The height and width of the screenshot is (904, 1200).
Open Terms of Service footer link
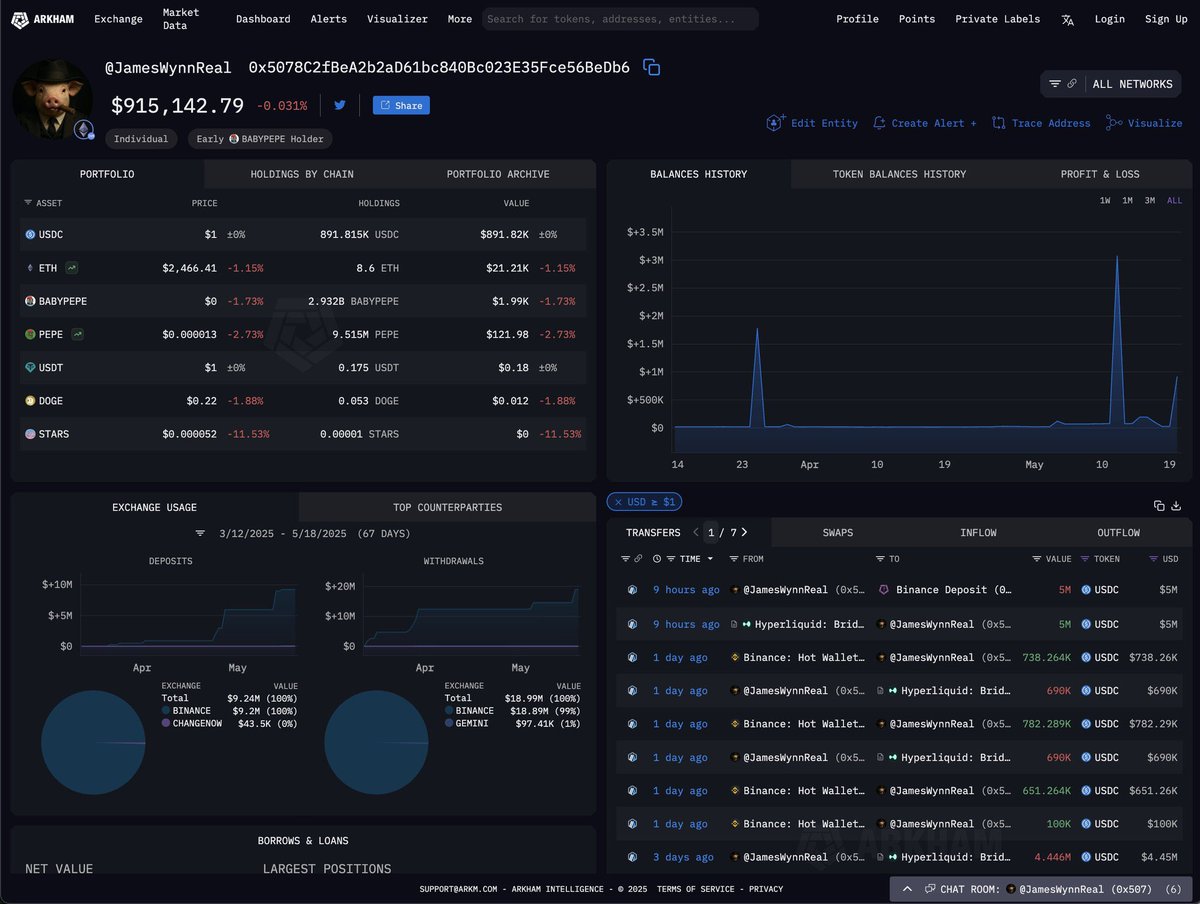pyautogui.click(x=695, y=889)
